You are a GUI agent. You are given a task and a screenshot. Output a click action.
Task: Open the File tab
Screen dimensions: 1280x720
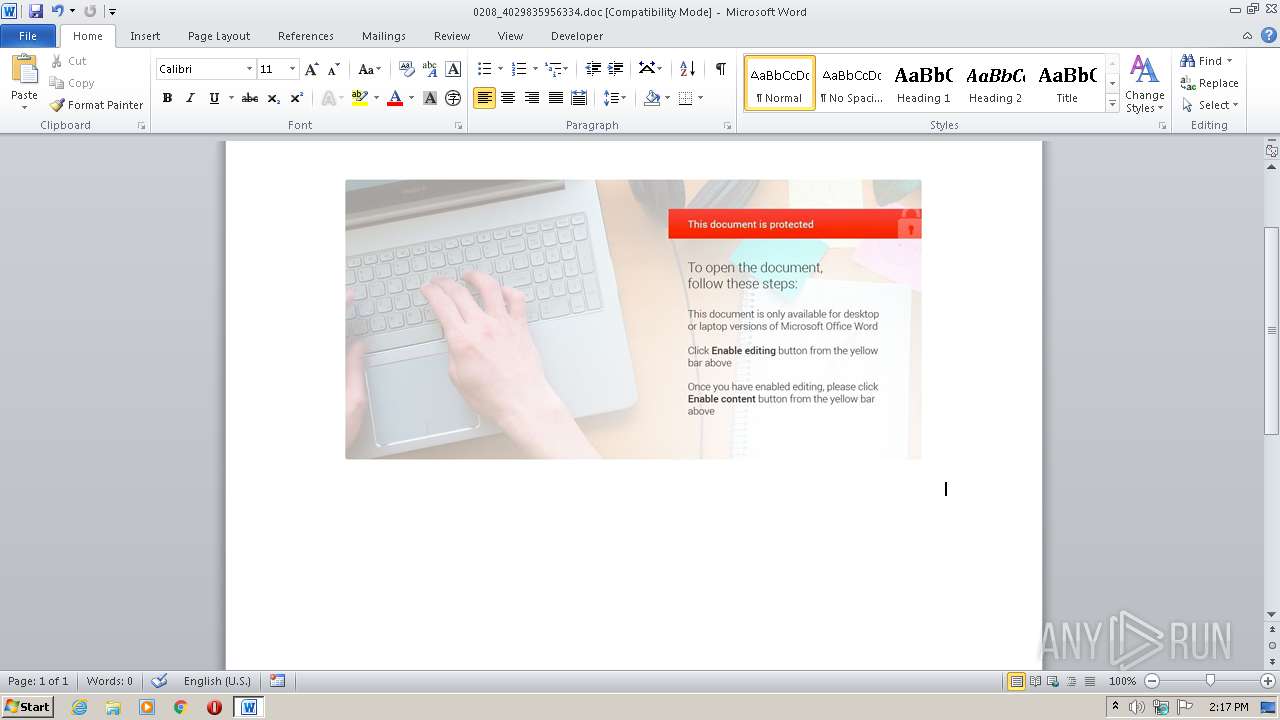coord(28,36)
